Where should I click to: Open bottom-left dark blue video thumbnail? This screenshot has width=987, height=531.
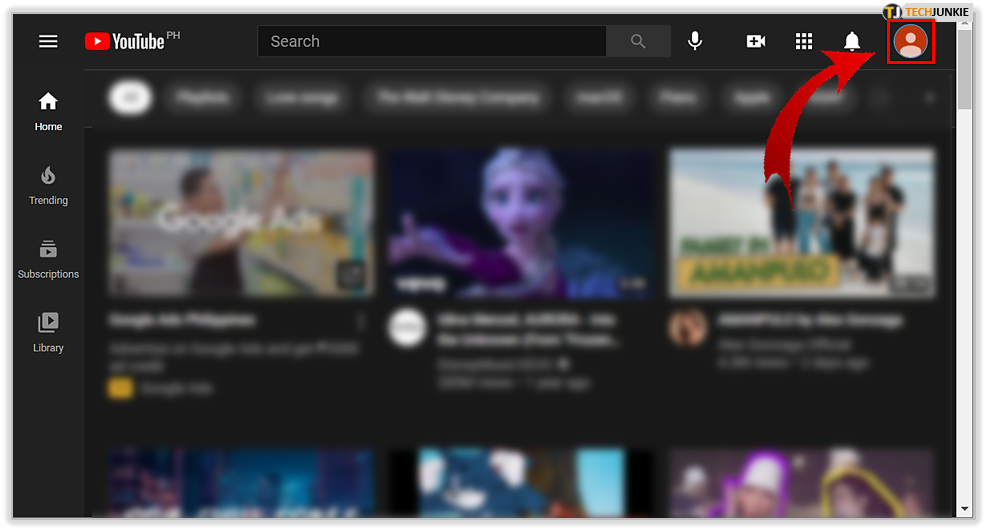pos(241,483)
